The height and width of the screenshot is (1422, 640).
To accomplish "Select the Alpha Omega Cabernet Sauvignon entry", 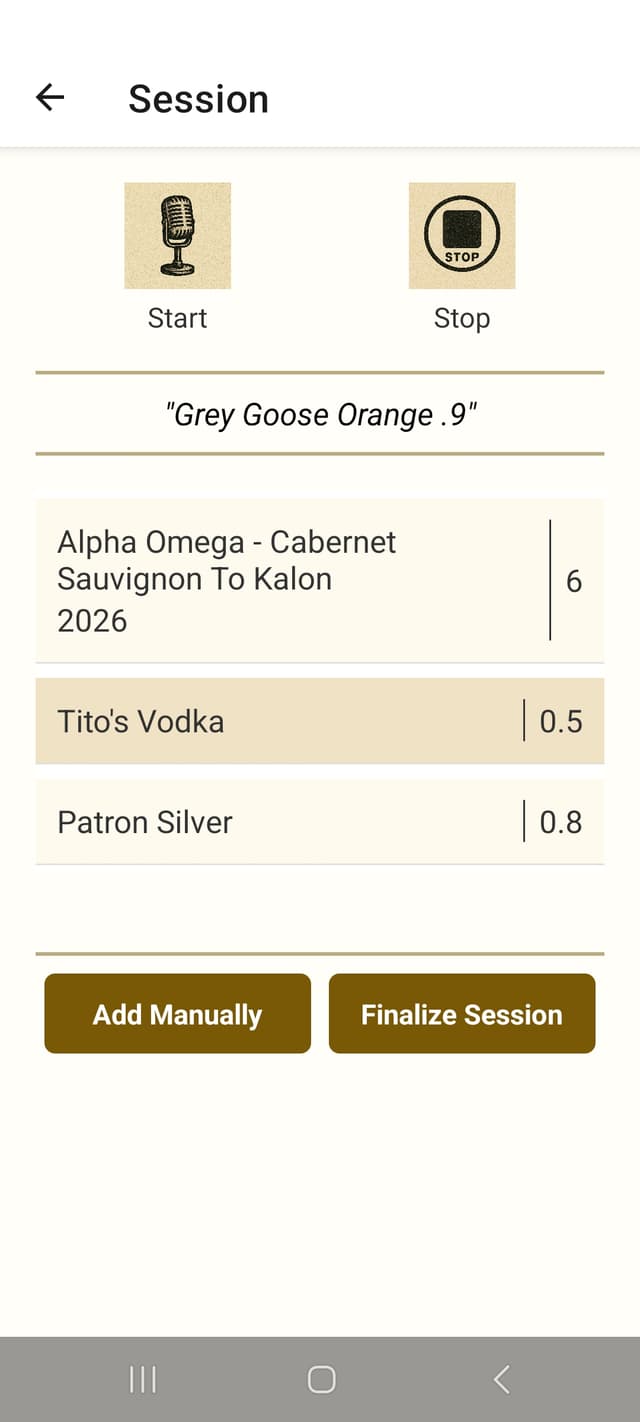I will click(320, 580).
